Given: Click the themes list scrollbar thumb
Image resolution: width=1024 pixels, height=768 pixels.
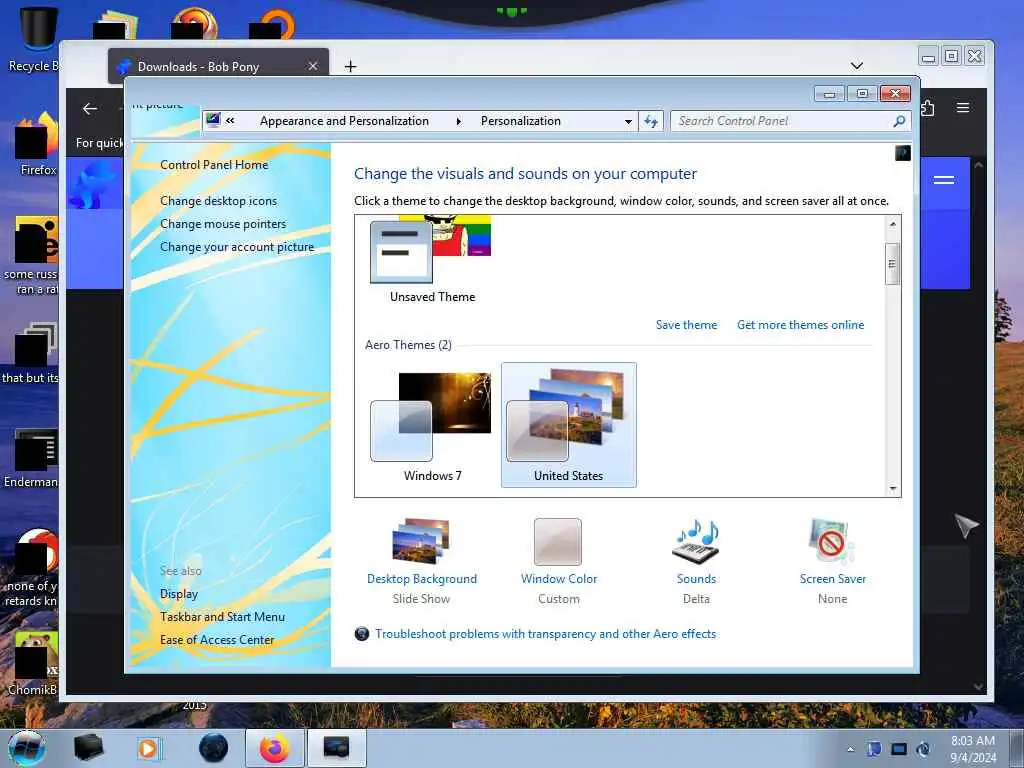Looking at the screenshot, I should (x=892, y=264).
